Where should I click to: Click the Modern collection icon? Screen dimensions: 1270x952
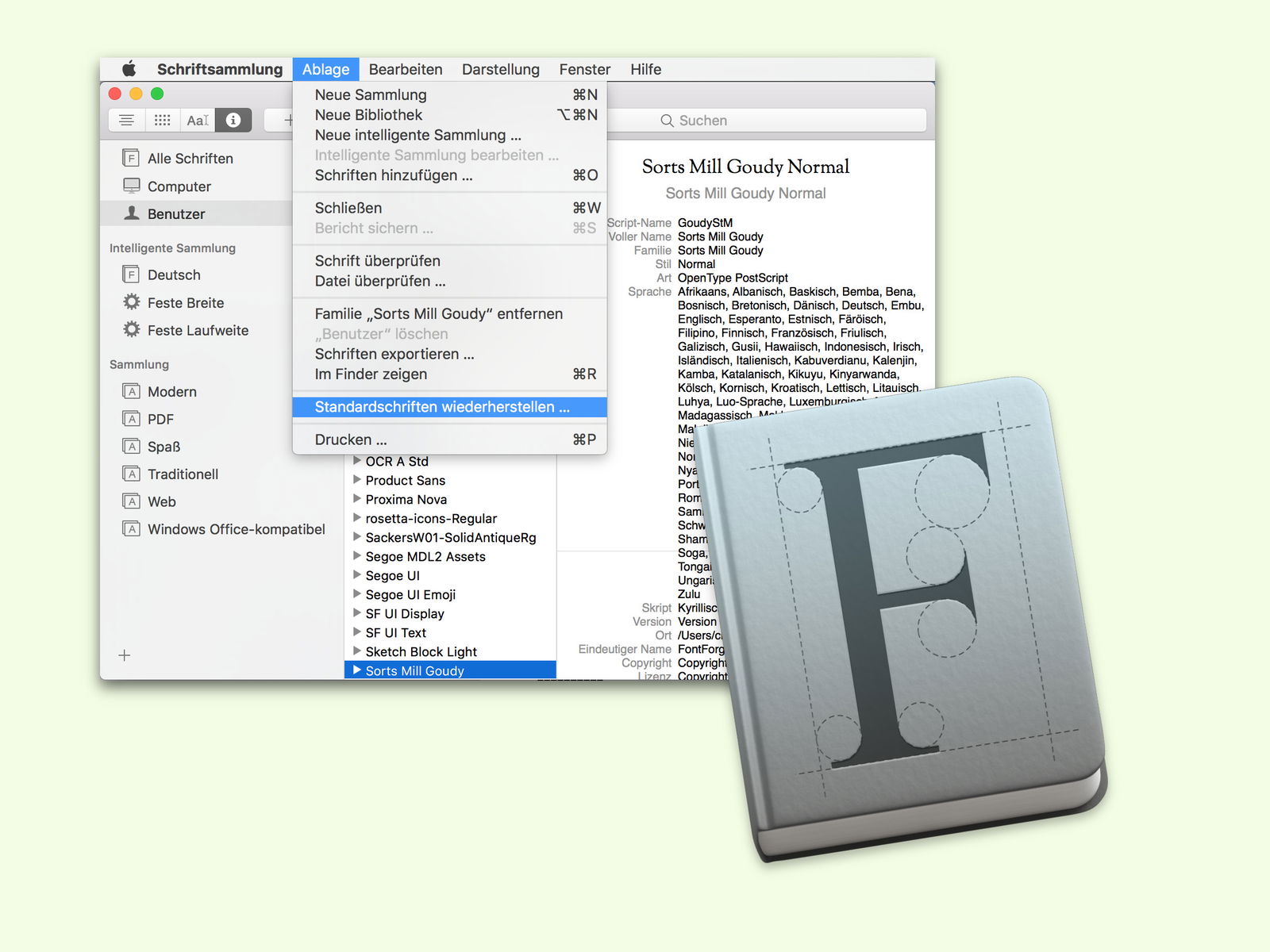click(131, 391)
